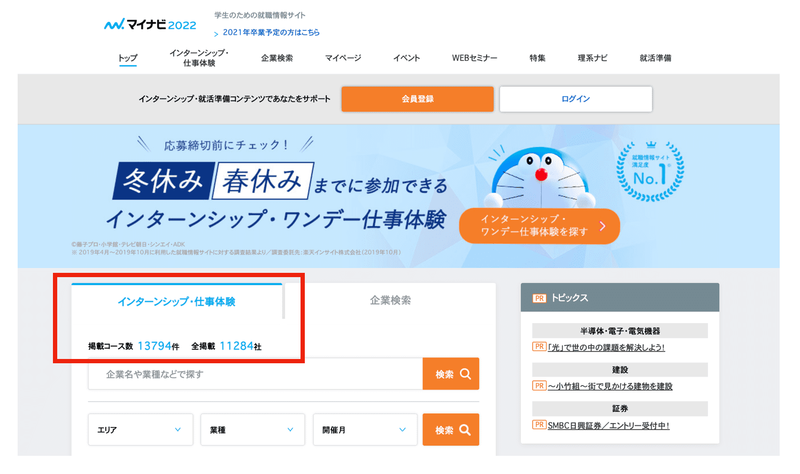Click 検索 button beside keyword field
The image size is (800, 474).
click(x=451, y=374)
